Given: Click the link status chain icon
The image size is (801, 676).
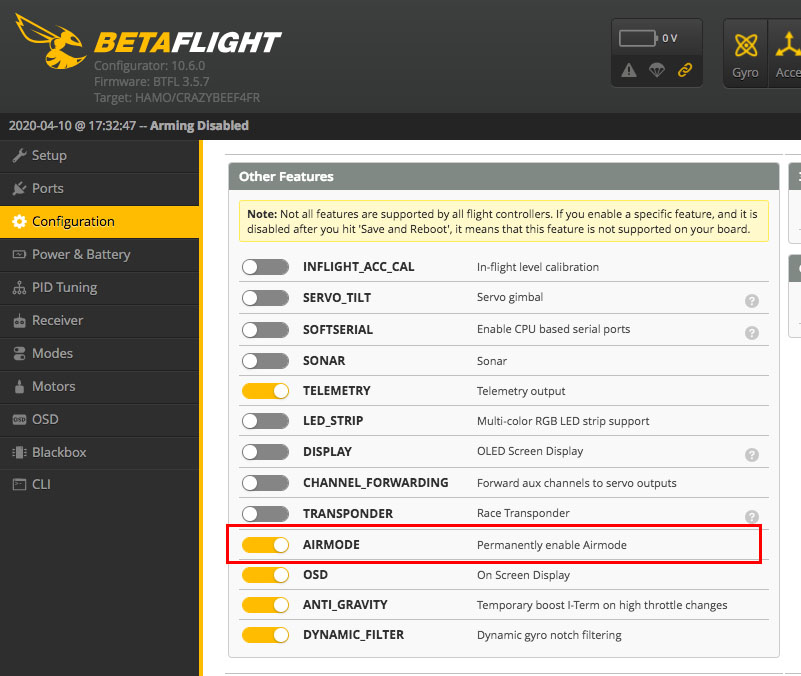Looking at the screenshot, I should (x=685, y=70).
